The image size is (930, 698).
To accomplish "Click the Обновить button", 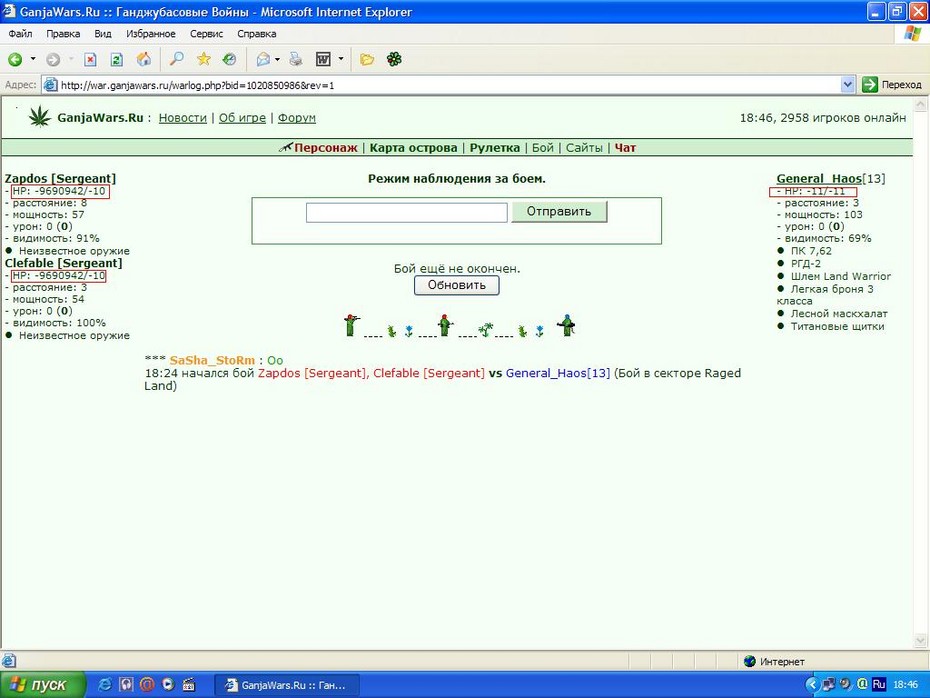I will [457, 285].
